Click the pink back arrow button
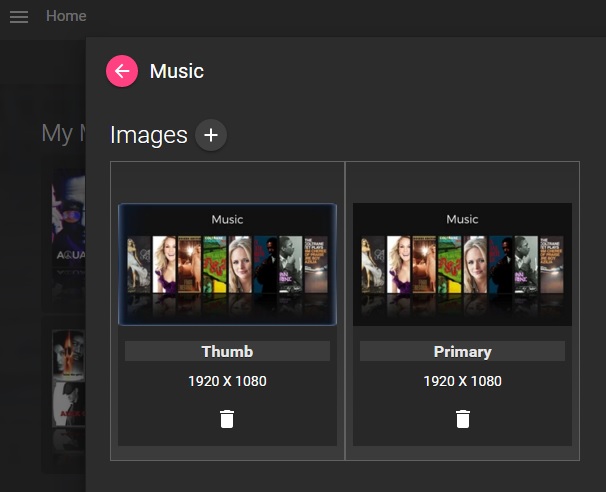606x492 pixels. point(122,71)
